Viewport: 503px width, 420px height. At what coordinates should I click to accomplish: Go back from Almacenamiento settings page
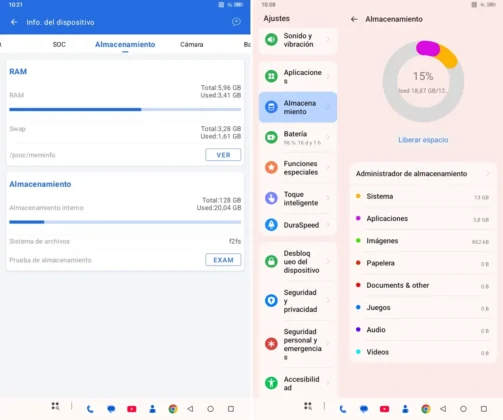[x=354, y=19]
